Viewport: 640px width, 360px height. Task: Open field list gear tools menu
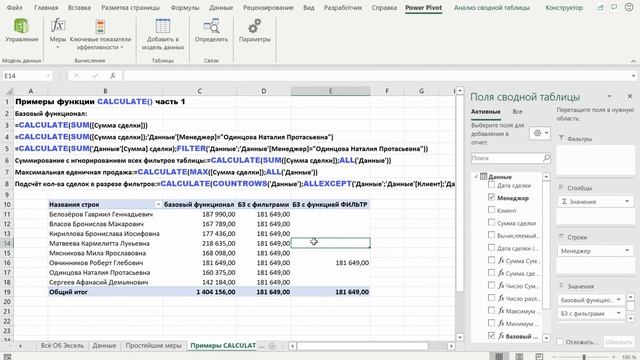(540, 133)
